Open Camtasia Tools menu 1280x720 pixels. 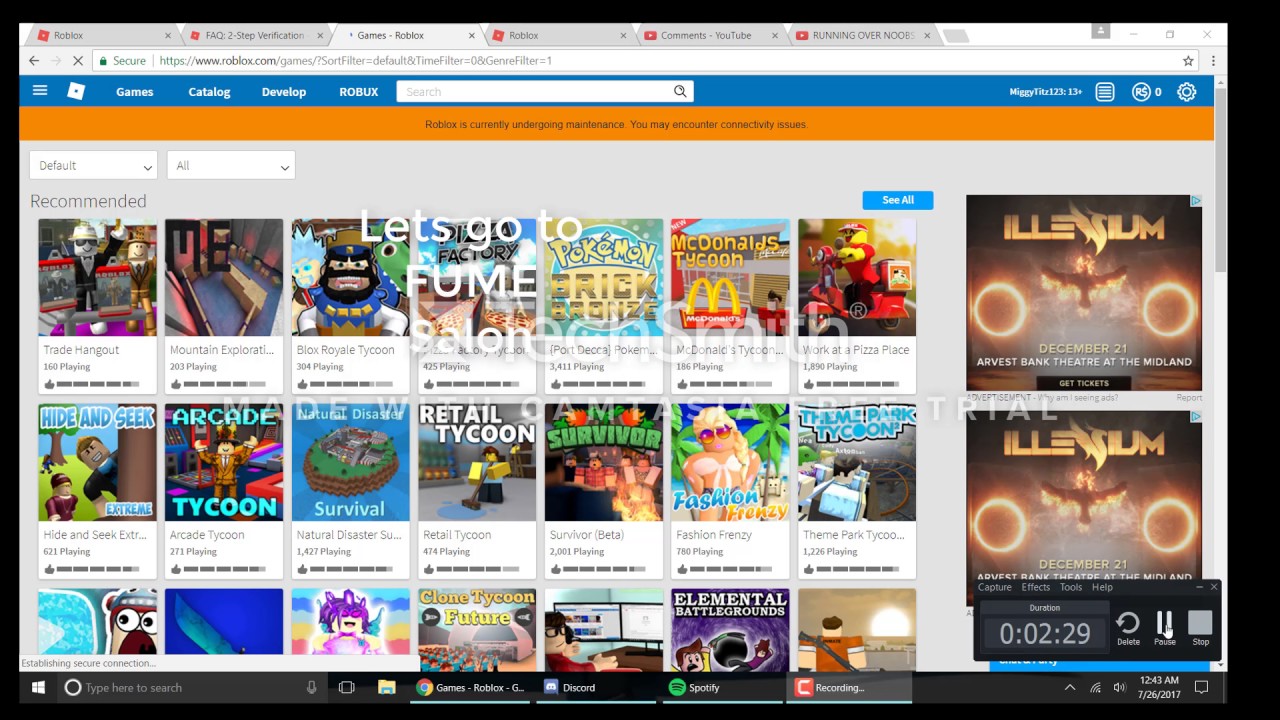pos(1071,587)
